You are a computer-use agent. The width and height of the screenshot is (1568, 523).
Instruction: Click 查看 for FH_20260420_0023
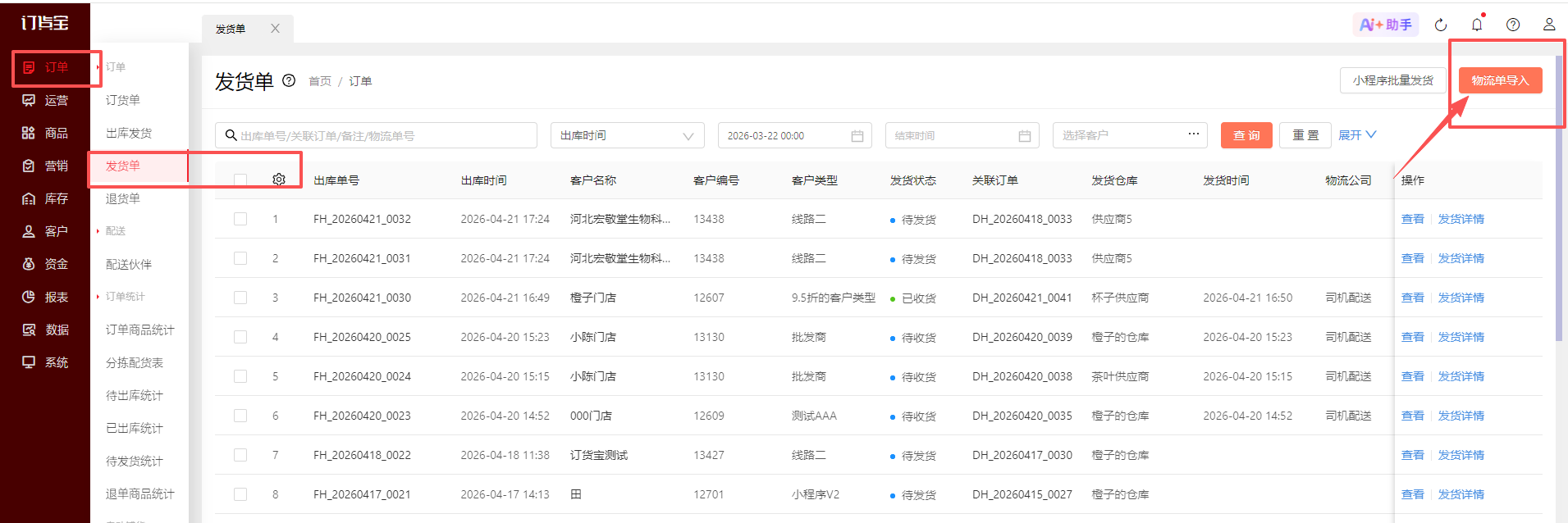tap(1413, 416)
